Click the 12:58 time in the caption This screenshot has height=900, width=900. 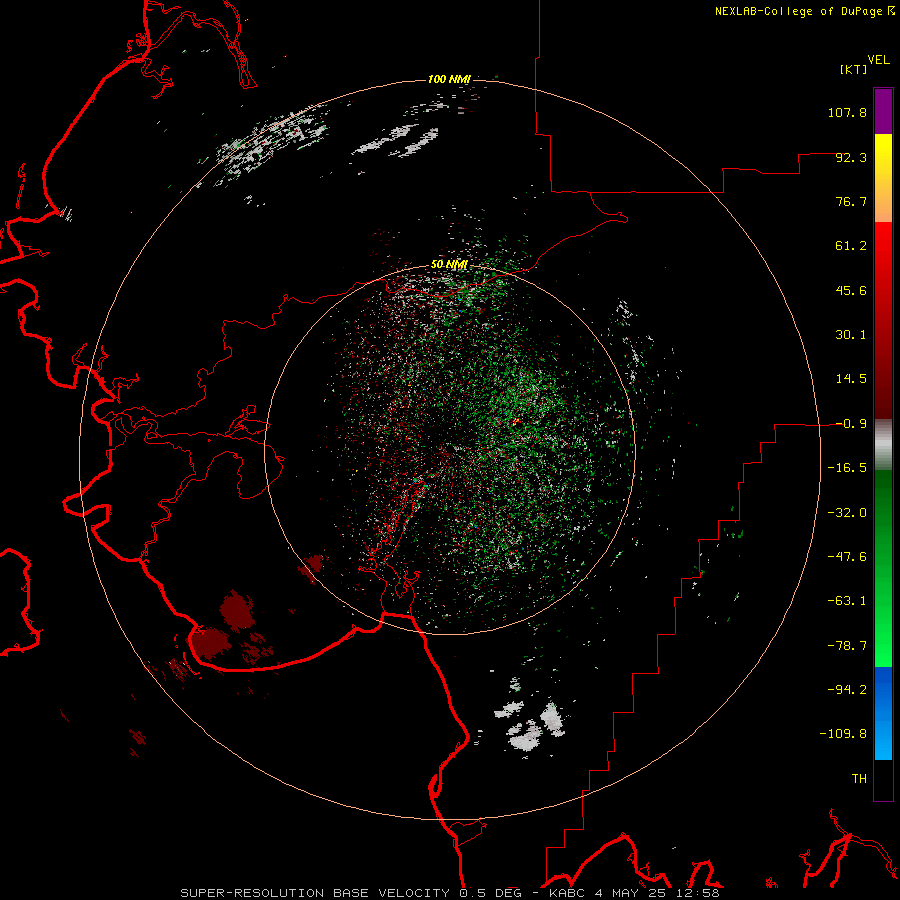point(699,893)
